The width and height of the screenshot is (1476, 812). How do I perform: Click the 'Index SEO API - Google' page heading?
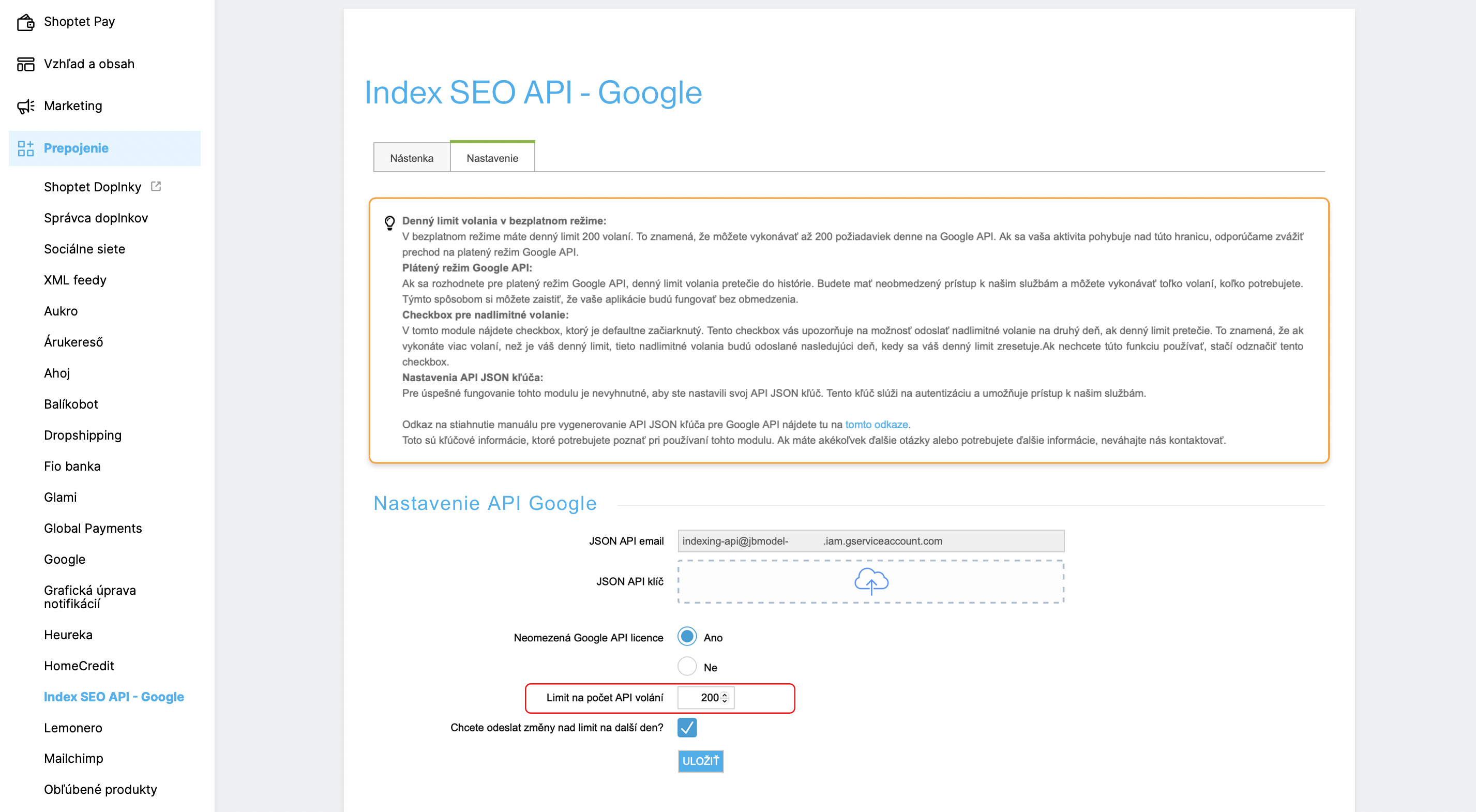point(533,92)
